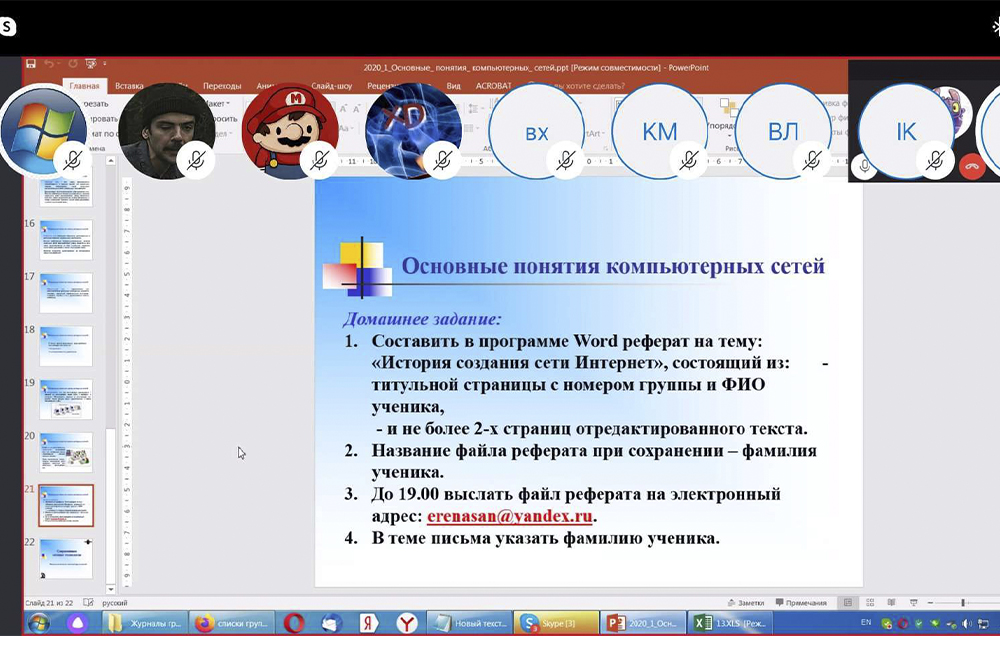The image size is (1000, 667).
Task: Click the Windows Start button
Action: point(38,623)
